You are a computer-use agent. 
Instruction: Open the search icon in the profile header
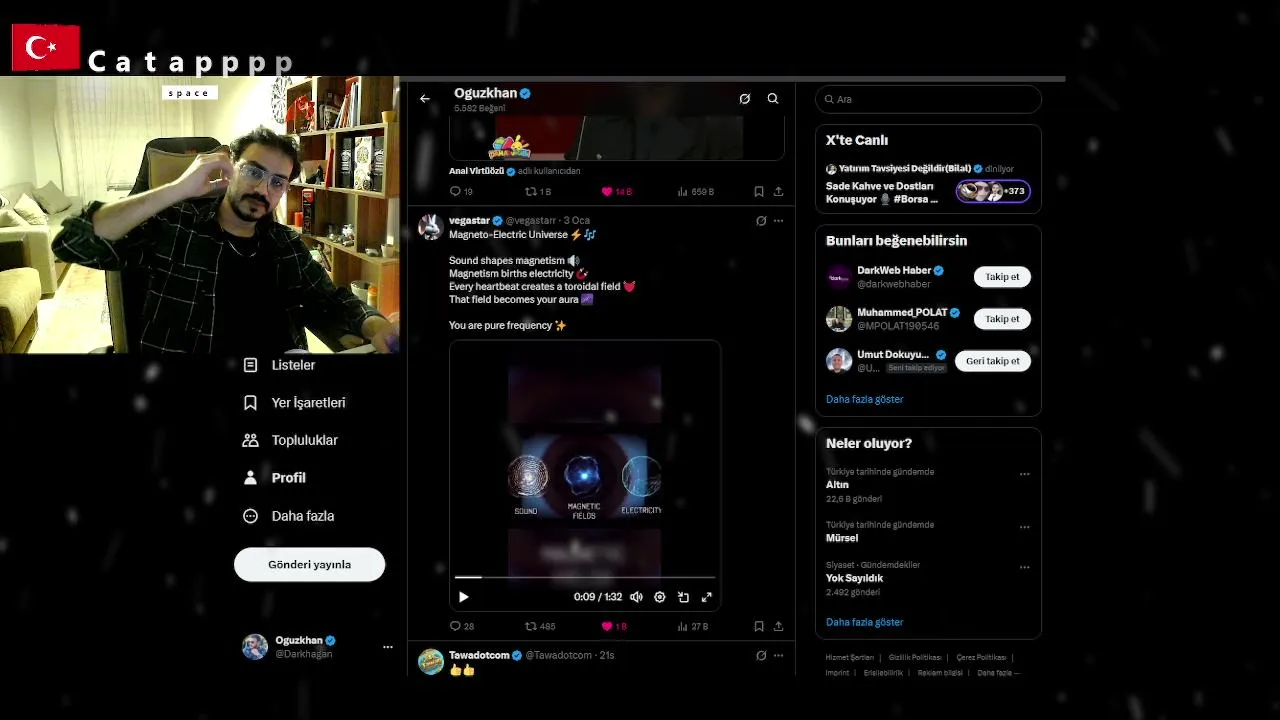773,99
